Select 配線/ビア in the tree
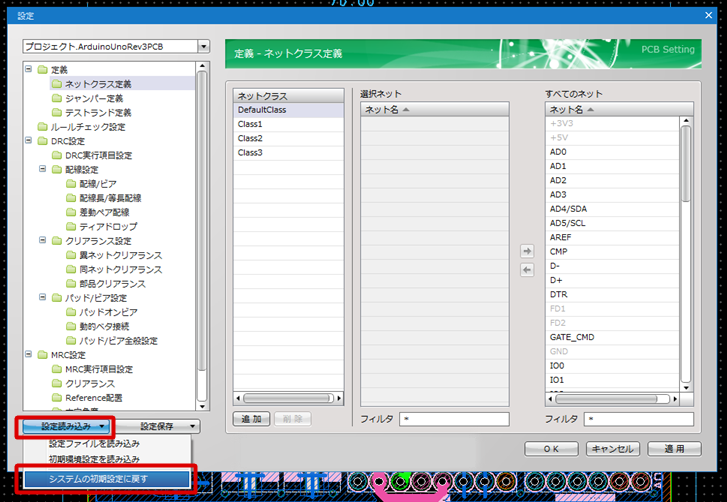 pos(98,184)
